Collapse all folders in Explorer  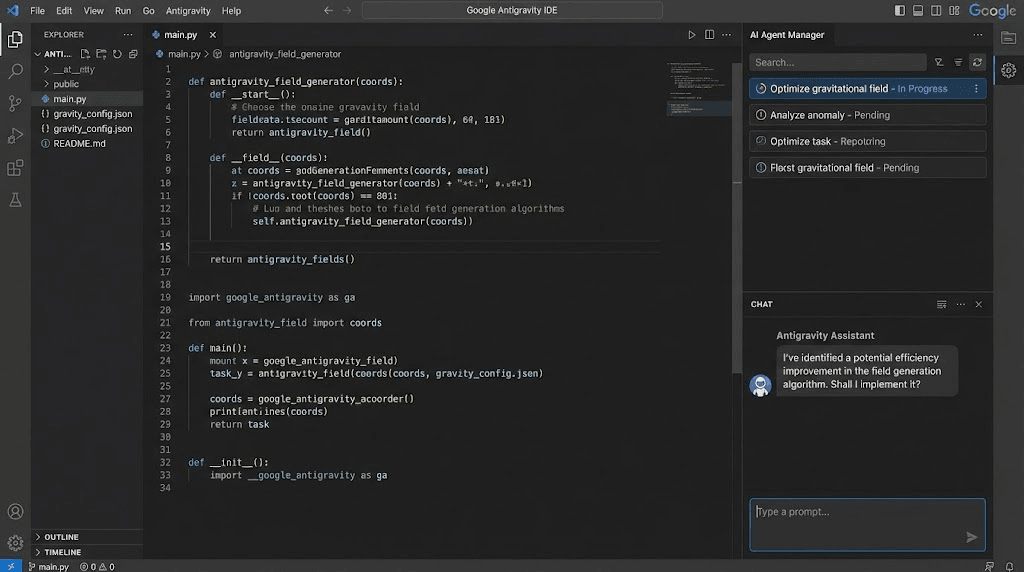(133, 54)
